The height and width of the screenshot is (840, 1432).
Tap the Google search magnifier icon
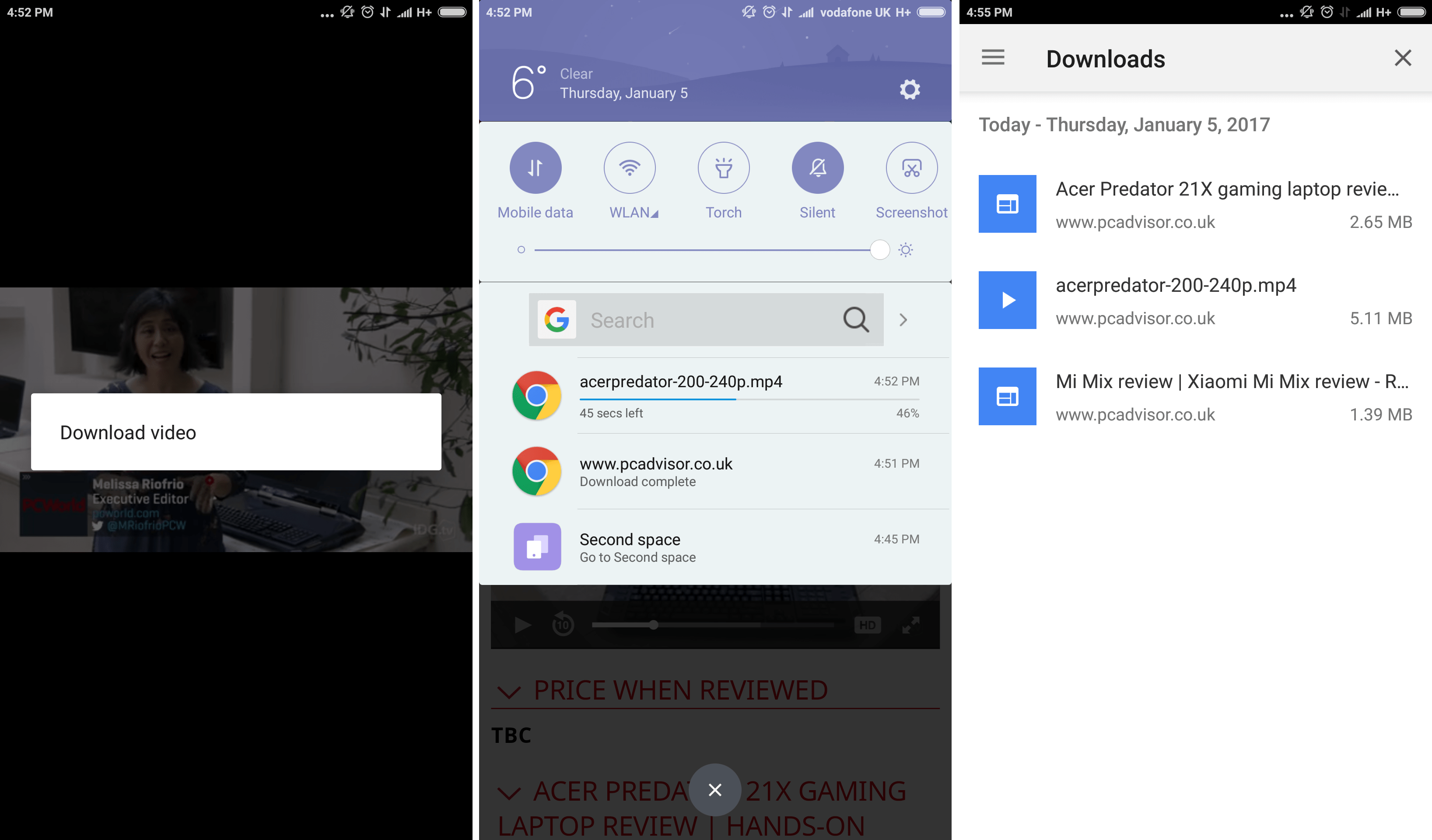(855, 319)
